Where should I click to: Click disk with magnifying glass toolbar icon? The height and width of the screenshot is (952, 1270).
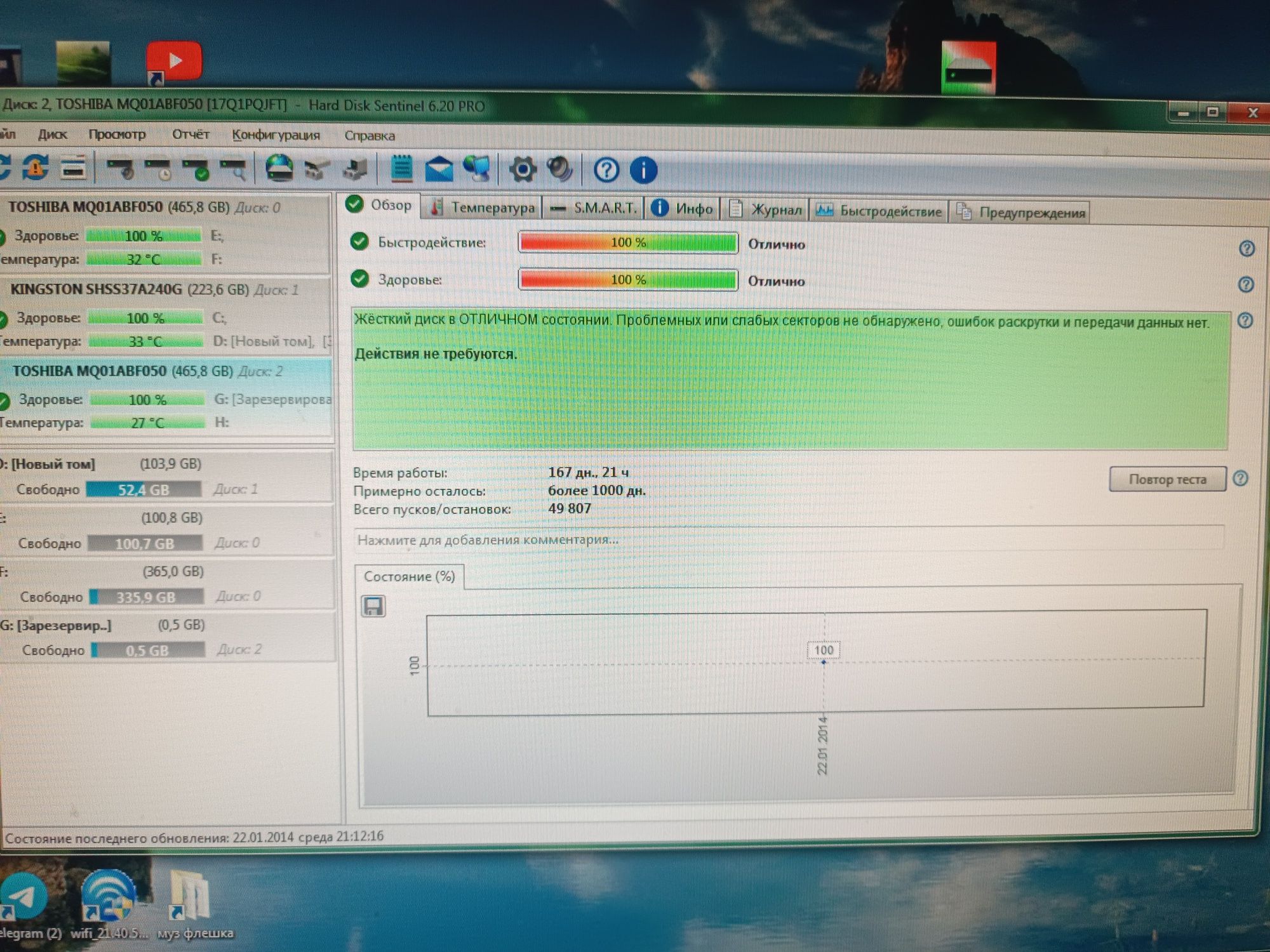[x=234, y=169]
